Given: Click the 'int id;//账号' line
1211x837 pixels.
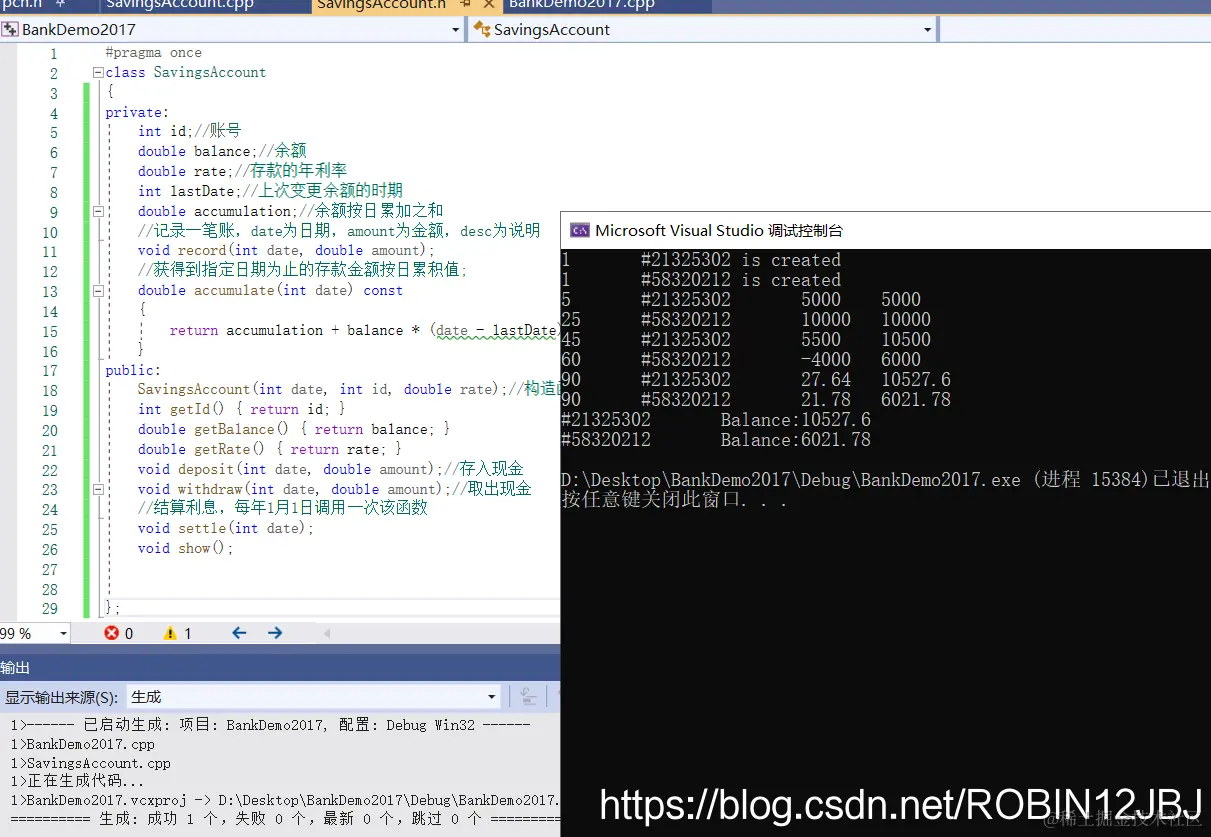Looking at the screenshot, I should (x=189, y=132).
